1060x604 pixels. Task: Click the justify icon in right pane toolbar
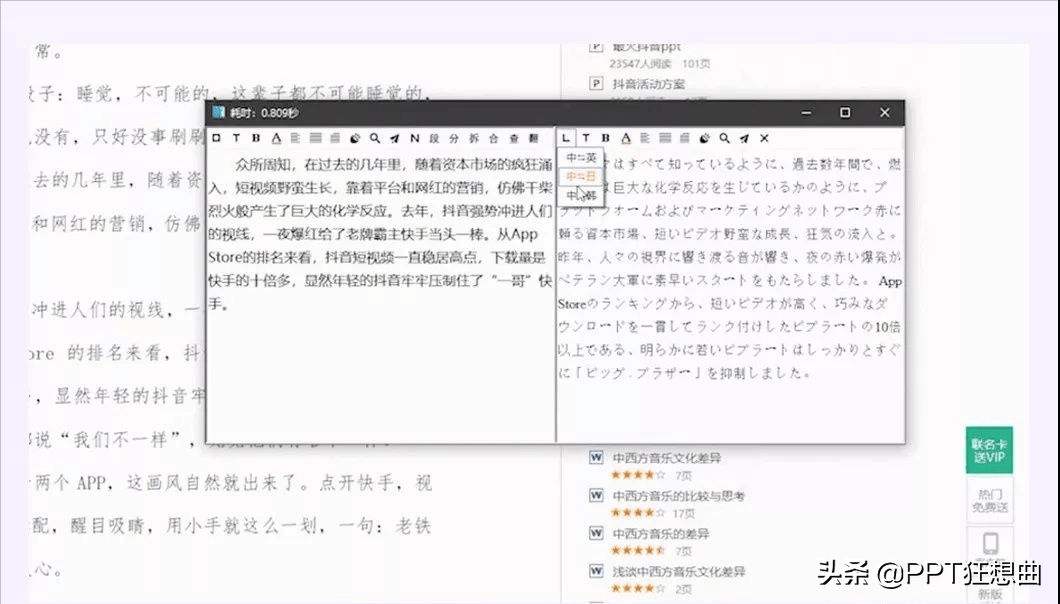(665, 138)
